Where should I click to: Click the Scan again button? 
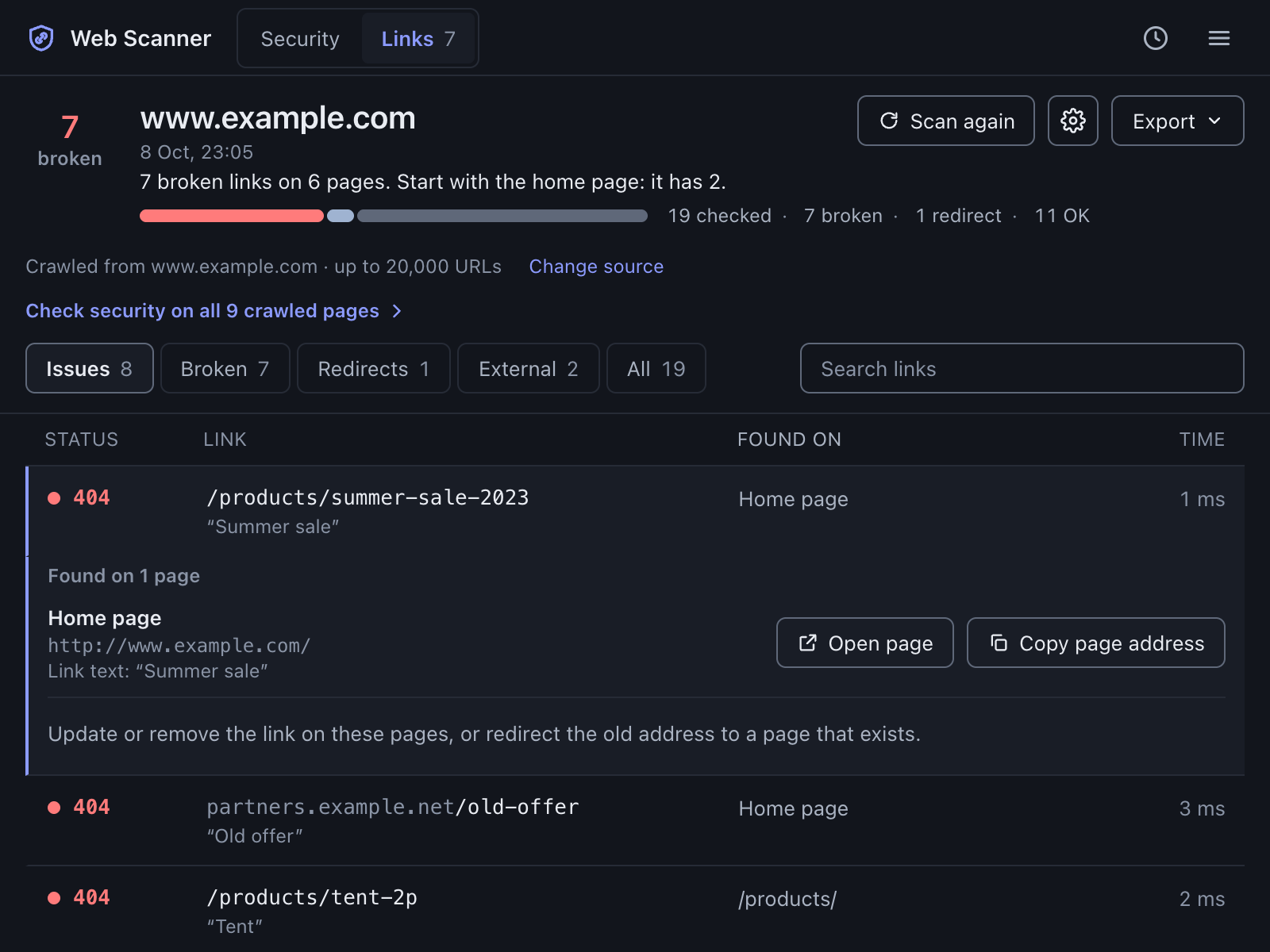coord(946,121)
